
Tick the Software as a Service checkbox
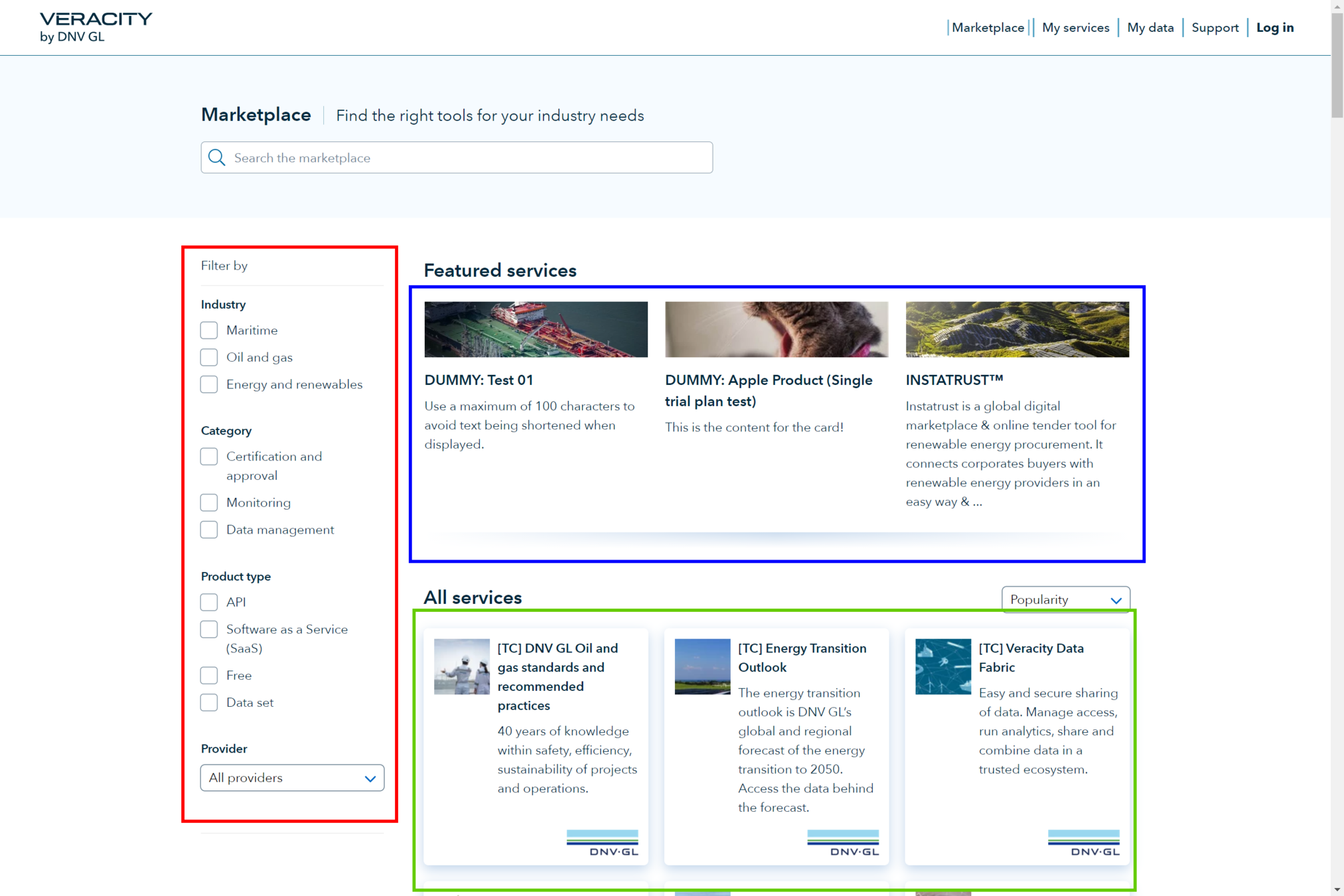pos(209,629)
